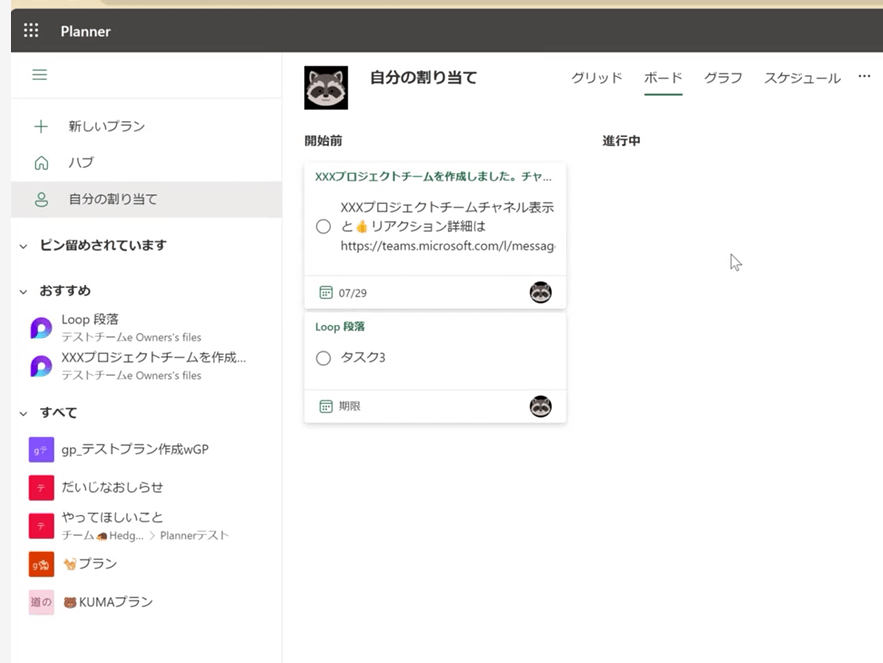Image resolution: width=883 pixels, height=663 pixels.
Task: Mark XXXプロジェクトチームチャネル task complete
Action: point(323,226)
